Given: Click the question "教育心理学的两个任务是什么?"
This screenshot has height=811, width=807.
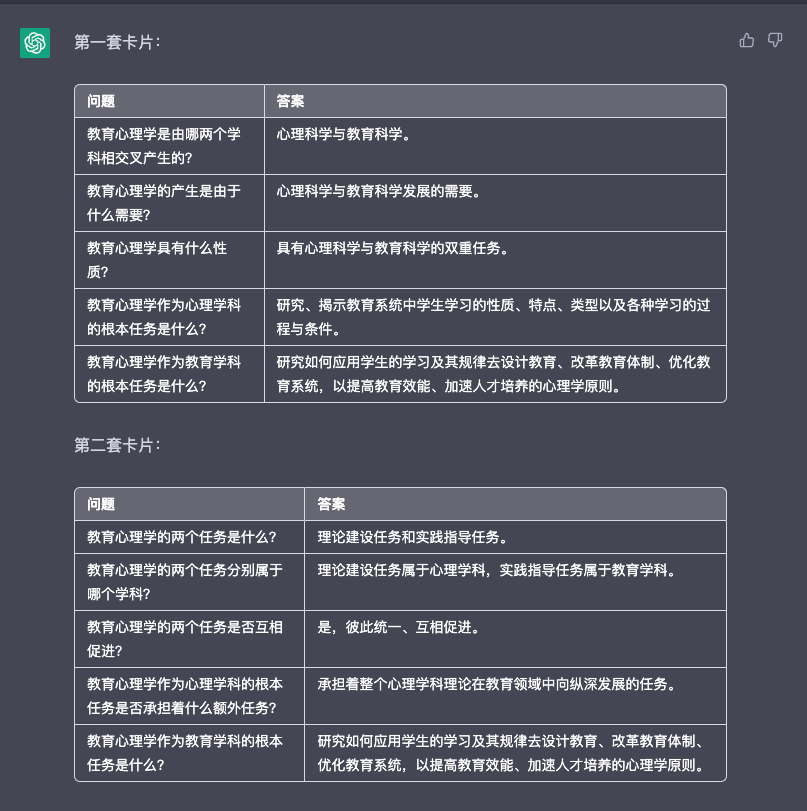Looking at the screenshot, I should (x=182, y=537).
